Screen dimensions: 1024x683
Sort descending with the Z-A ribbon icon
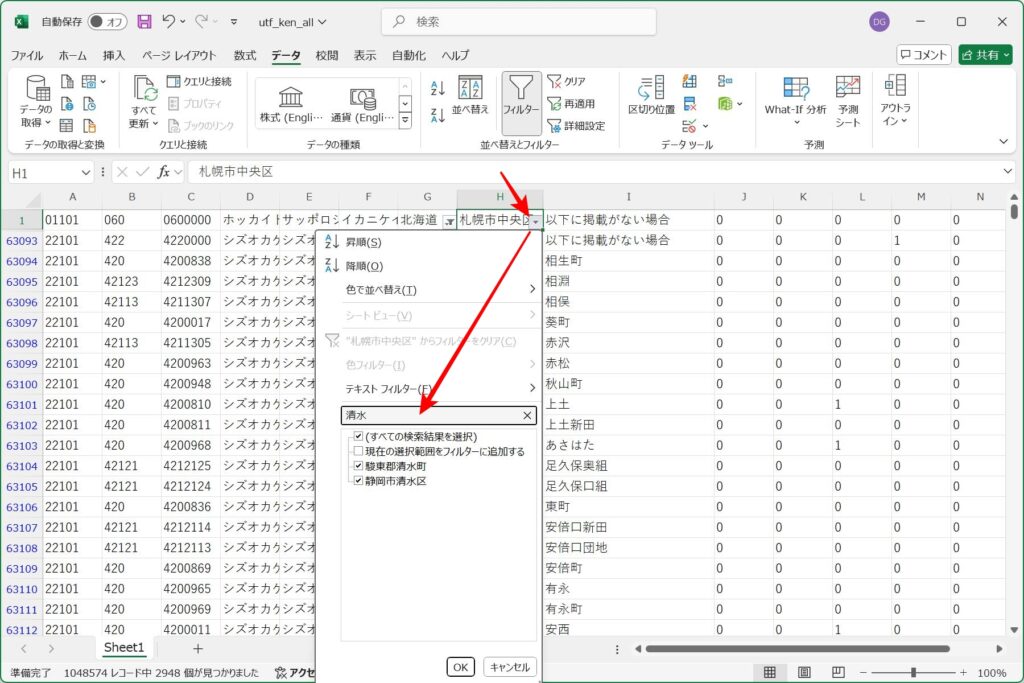(x=438, y=116)
